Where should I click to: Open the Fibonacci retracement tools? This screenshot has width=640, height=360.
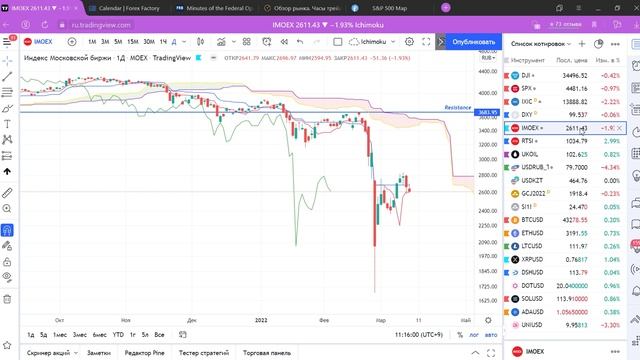pos(7,92)
